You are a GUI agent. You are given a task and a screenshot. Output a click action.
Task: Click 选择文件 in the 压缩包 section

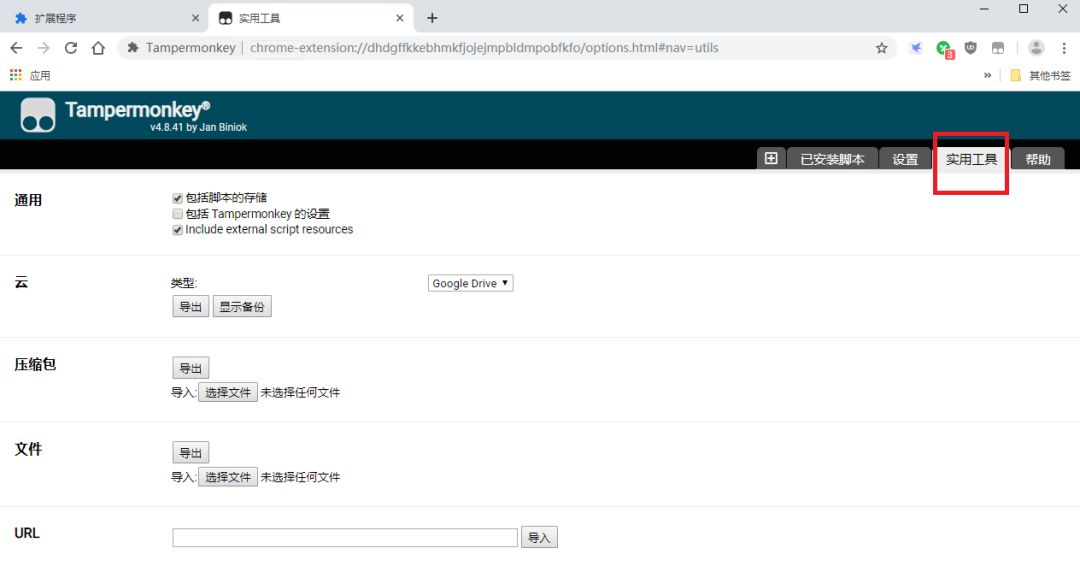(x=228, y=392)
